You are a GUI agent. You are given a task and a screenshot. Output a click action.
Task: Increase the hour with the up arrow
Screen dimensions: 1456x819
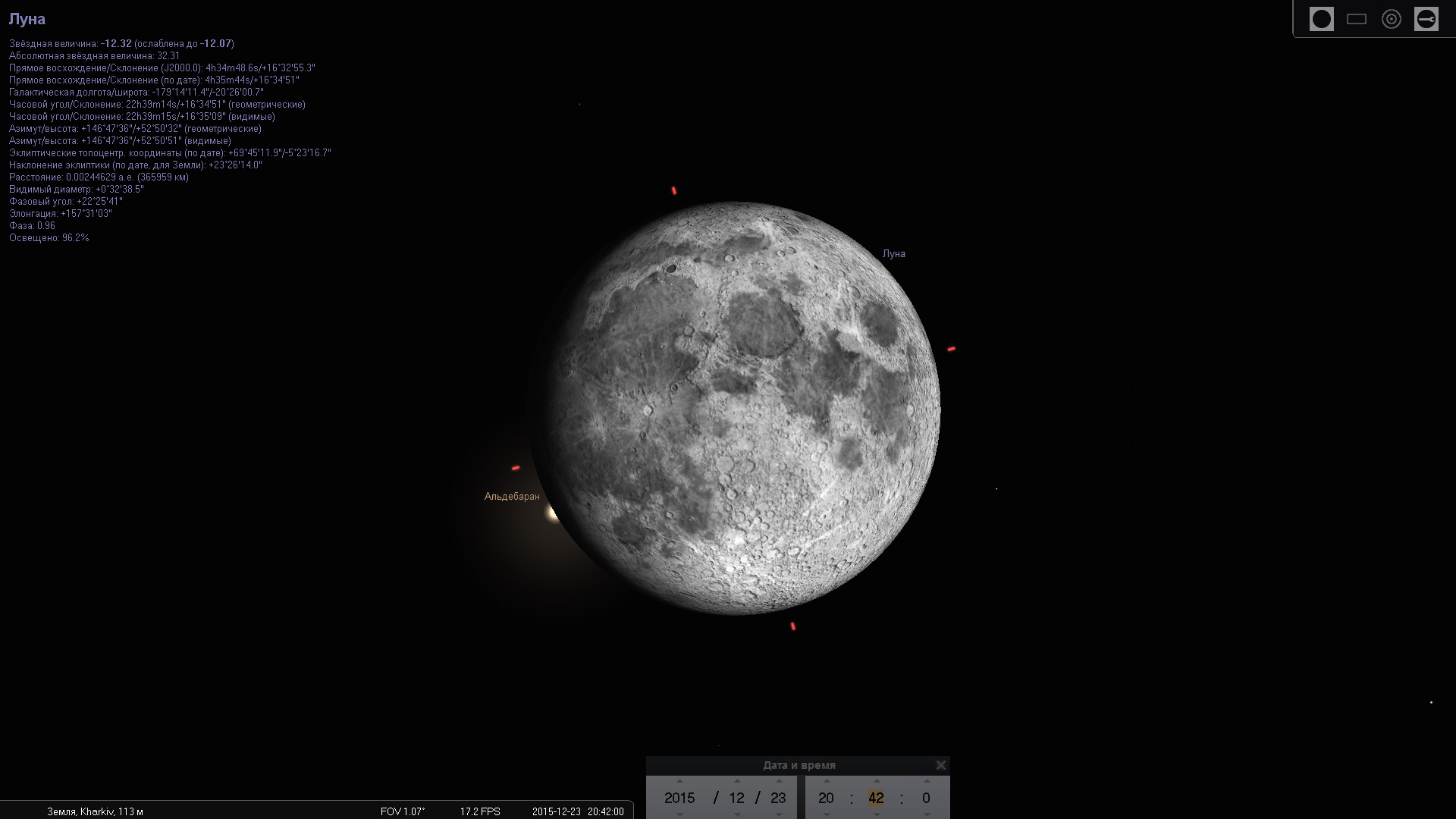click(827, 781)
